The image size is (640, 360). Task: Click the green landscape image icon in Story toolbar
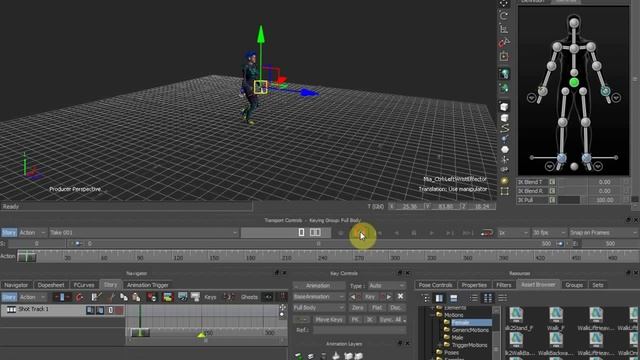click(167, 297)
